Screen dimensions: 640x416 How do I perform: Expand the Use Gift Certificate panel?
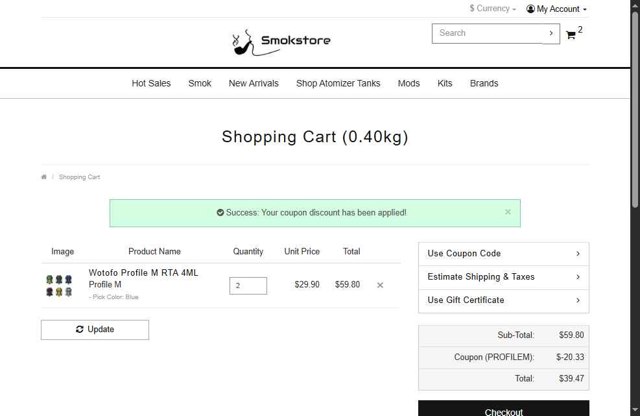[x=503, y=300]
